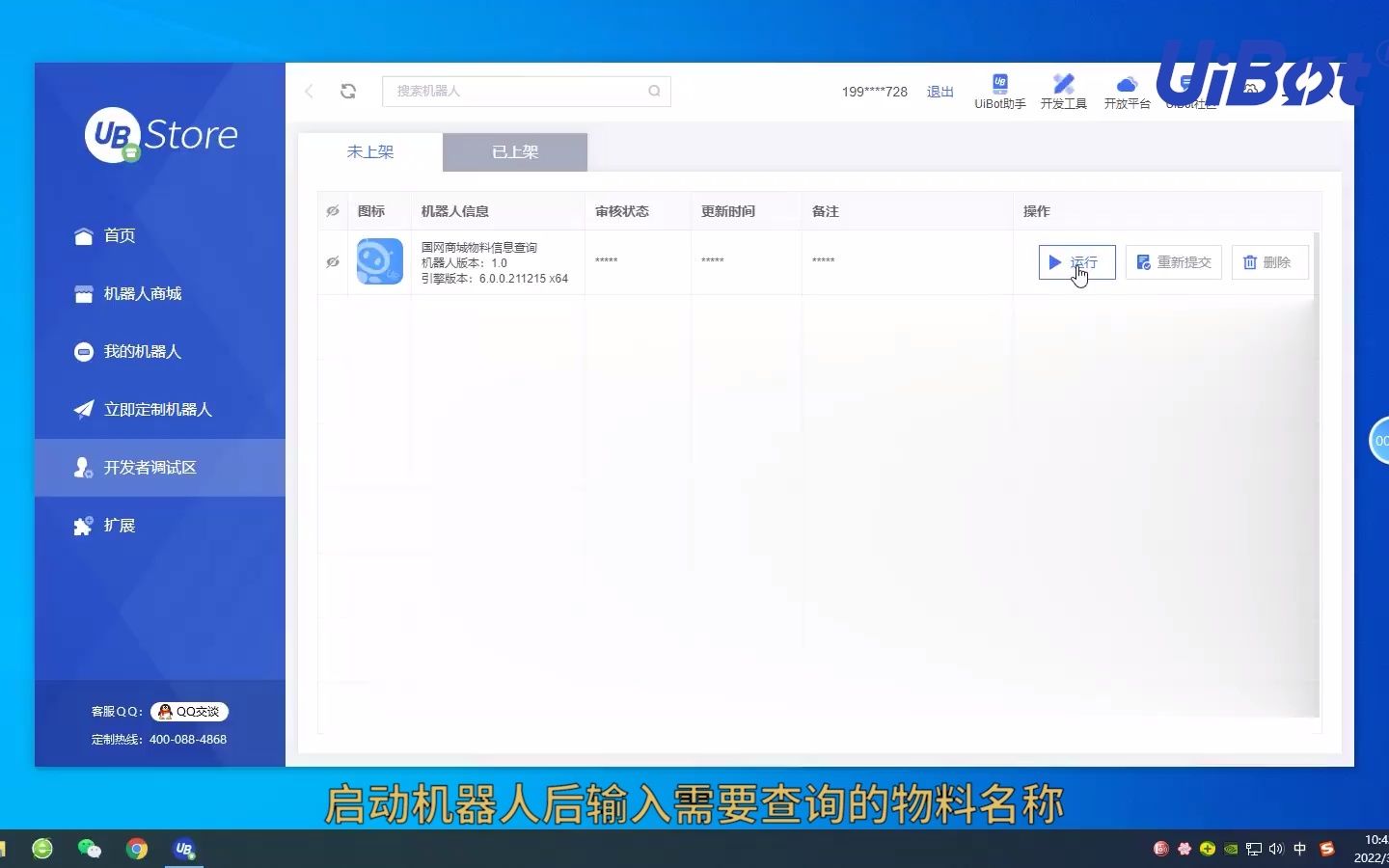Click the taskbar clock
This screenshot has width=1389, height=868.
[1371, 849]
